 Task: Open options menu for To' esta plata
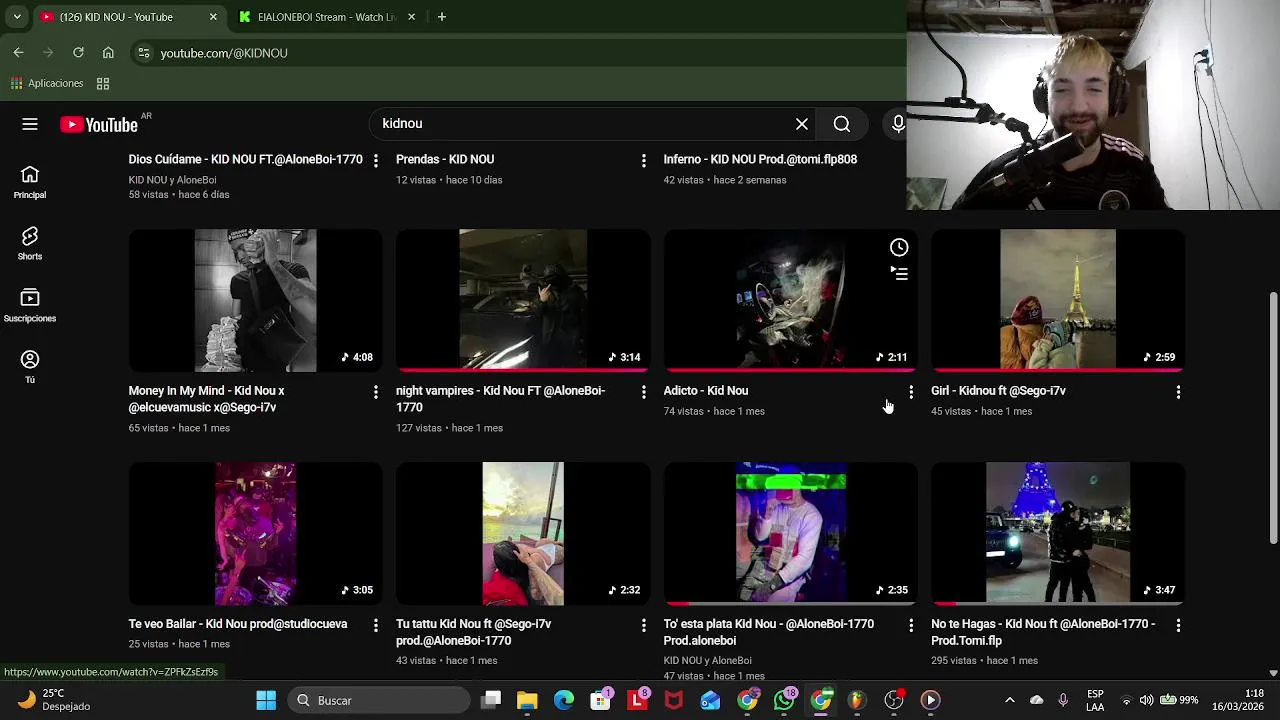point(911,625)
